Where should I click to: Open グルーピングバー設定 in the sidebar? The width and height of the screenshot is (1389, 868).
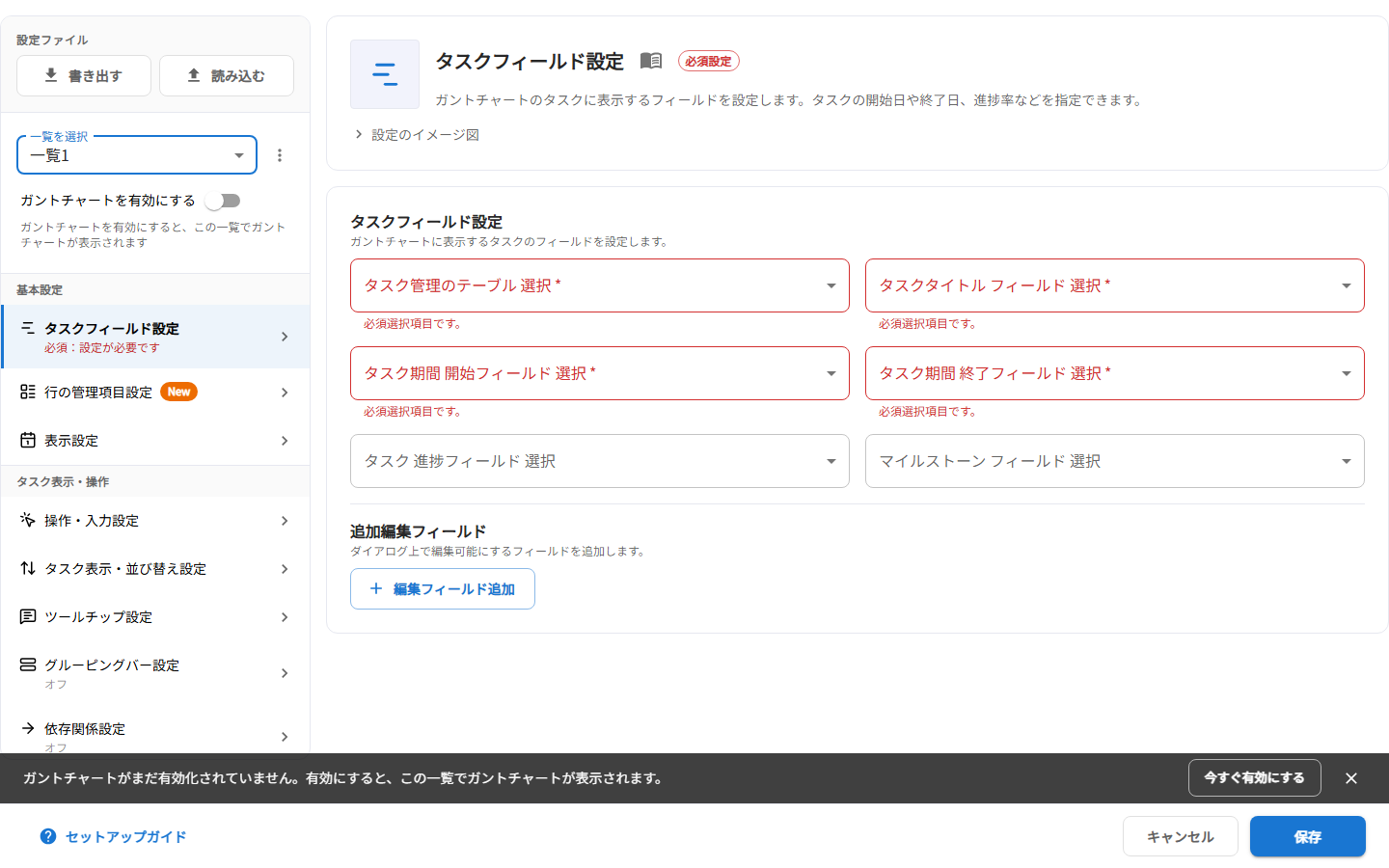click(155, 673)
